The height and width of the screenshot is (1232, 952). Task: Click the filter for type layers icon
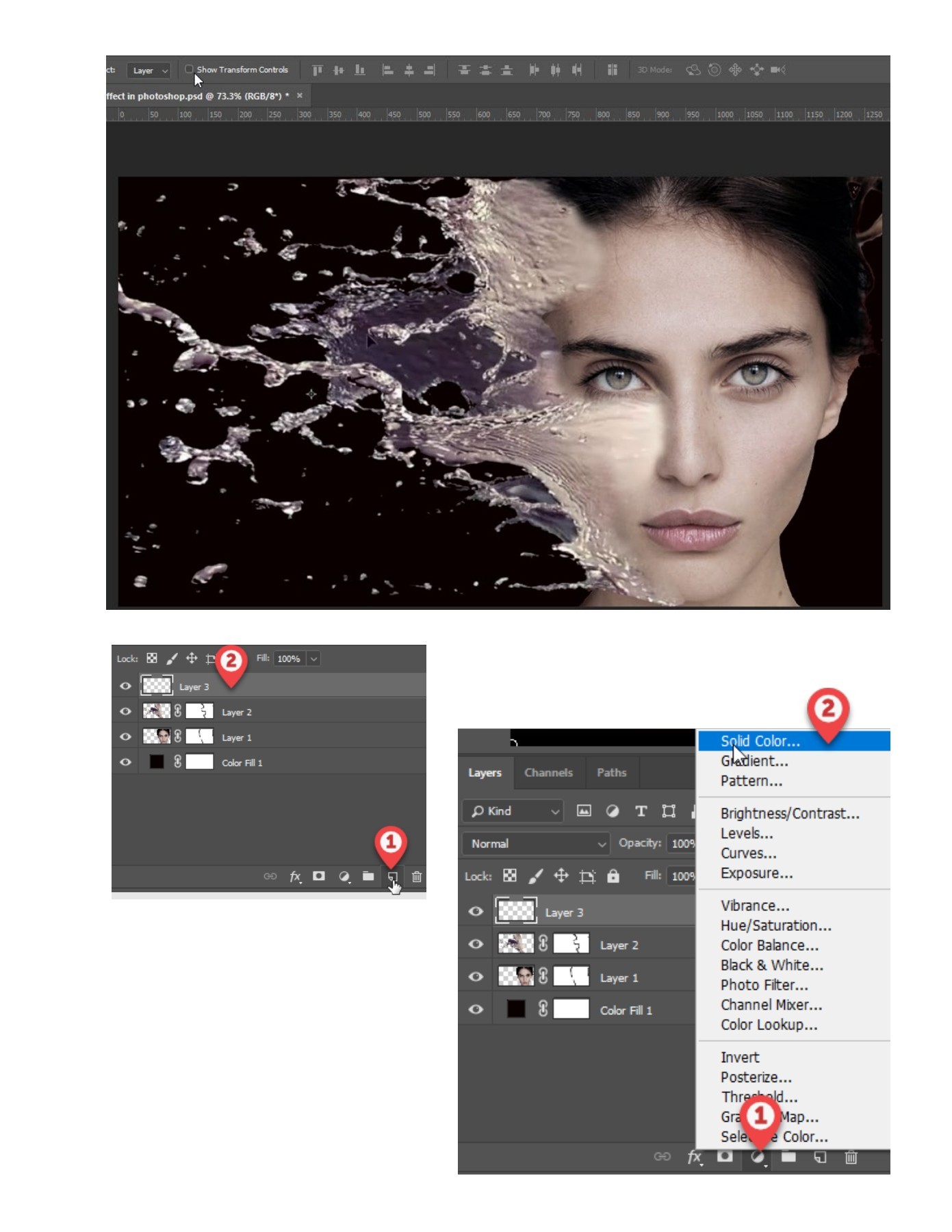641,811
